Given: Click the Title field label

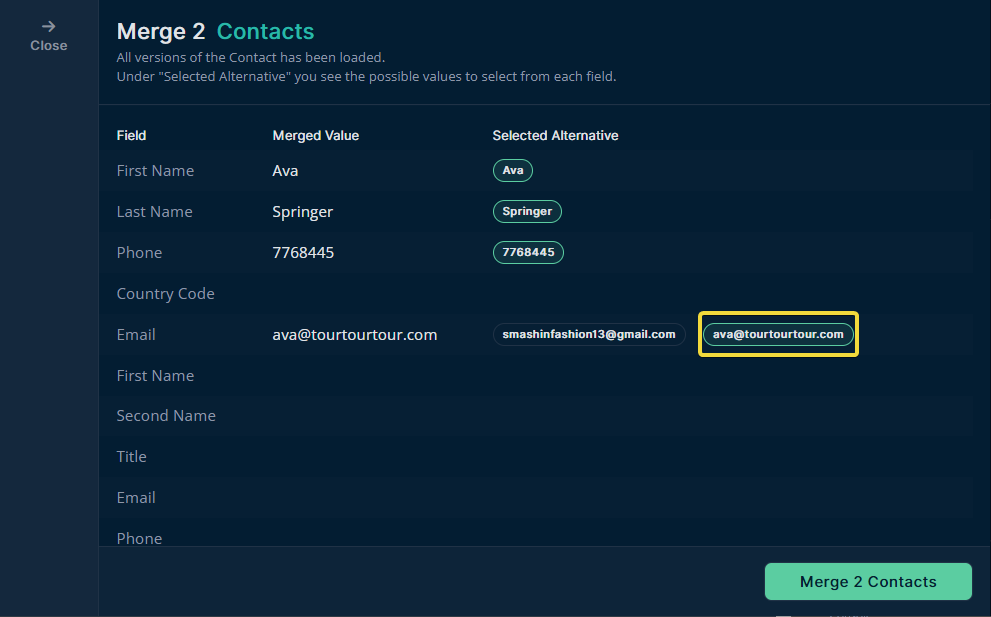Looking at the screenshot, I should pos(131,456).
